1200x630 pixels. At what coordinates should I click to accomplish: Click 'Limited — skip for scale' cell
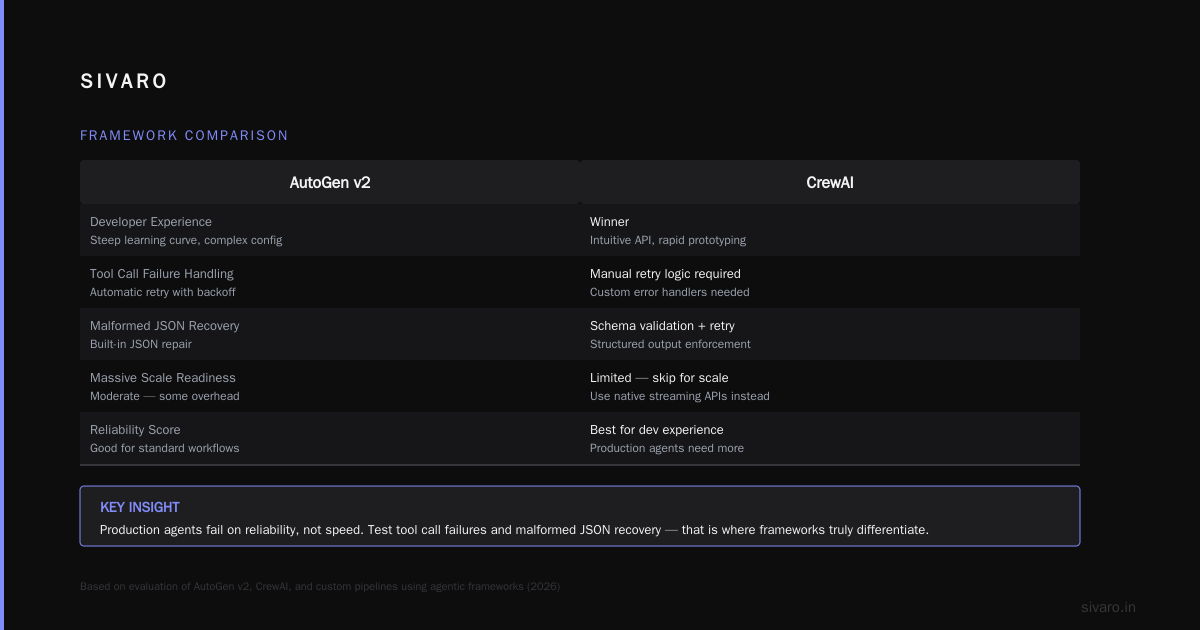(x=659, y=378)
